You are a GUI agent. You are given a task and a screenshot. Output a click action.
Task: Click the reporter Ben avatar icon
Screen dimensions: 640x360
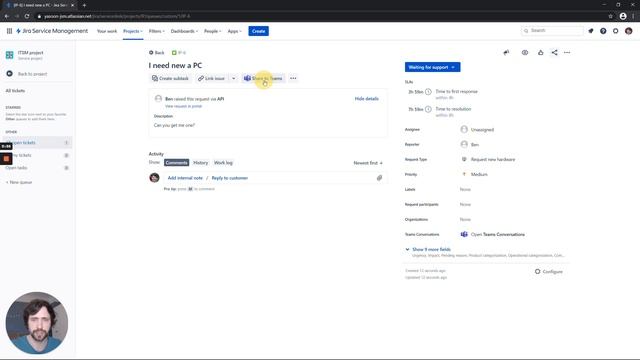(x=464, y=144)
